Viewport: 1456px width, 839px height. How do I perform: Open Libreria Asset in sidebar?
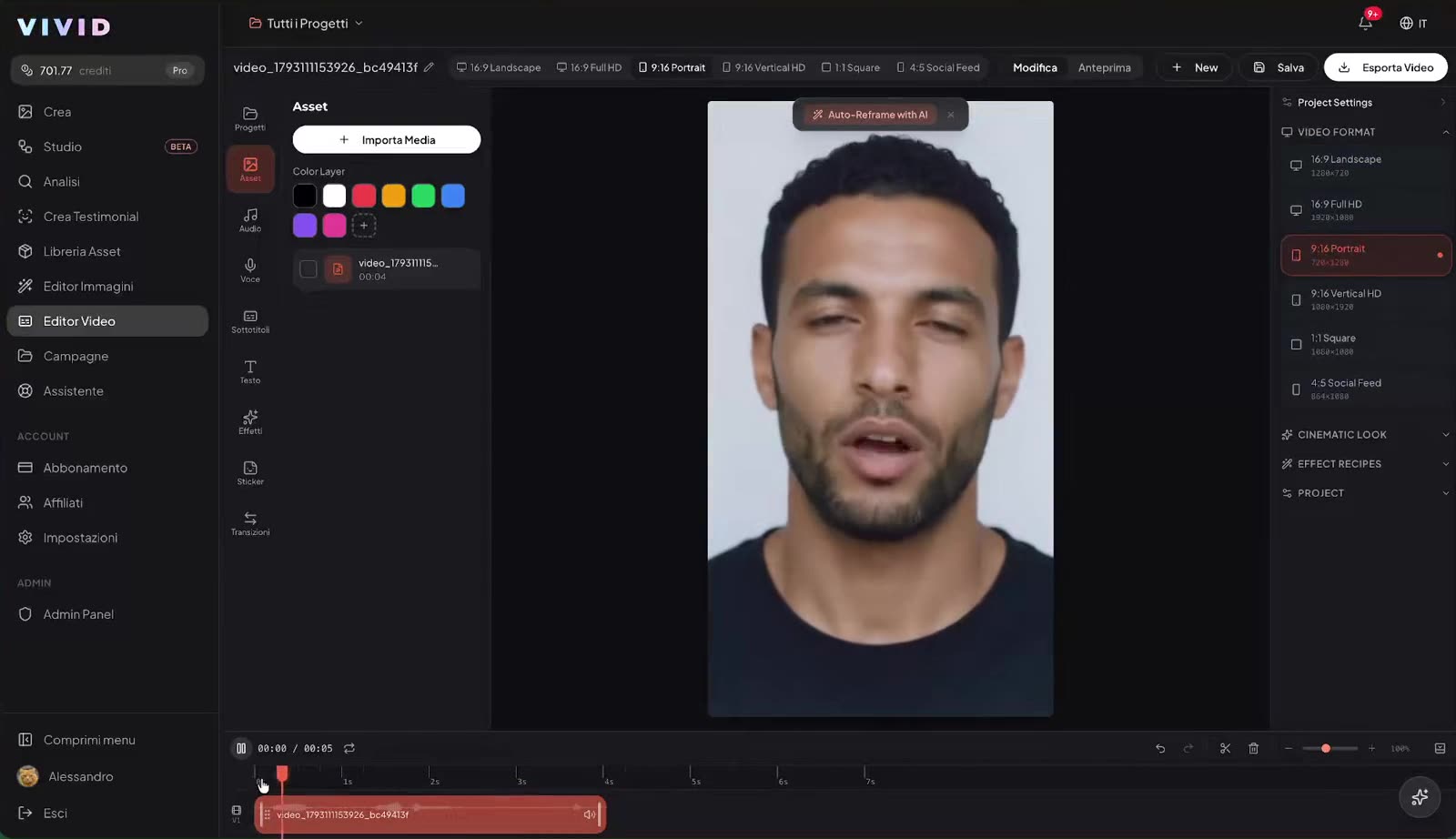point(107,251)
